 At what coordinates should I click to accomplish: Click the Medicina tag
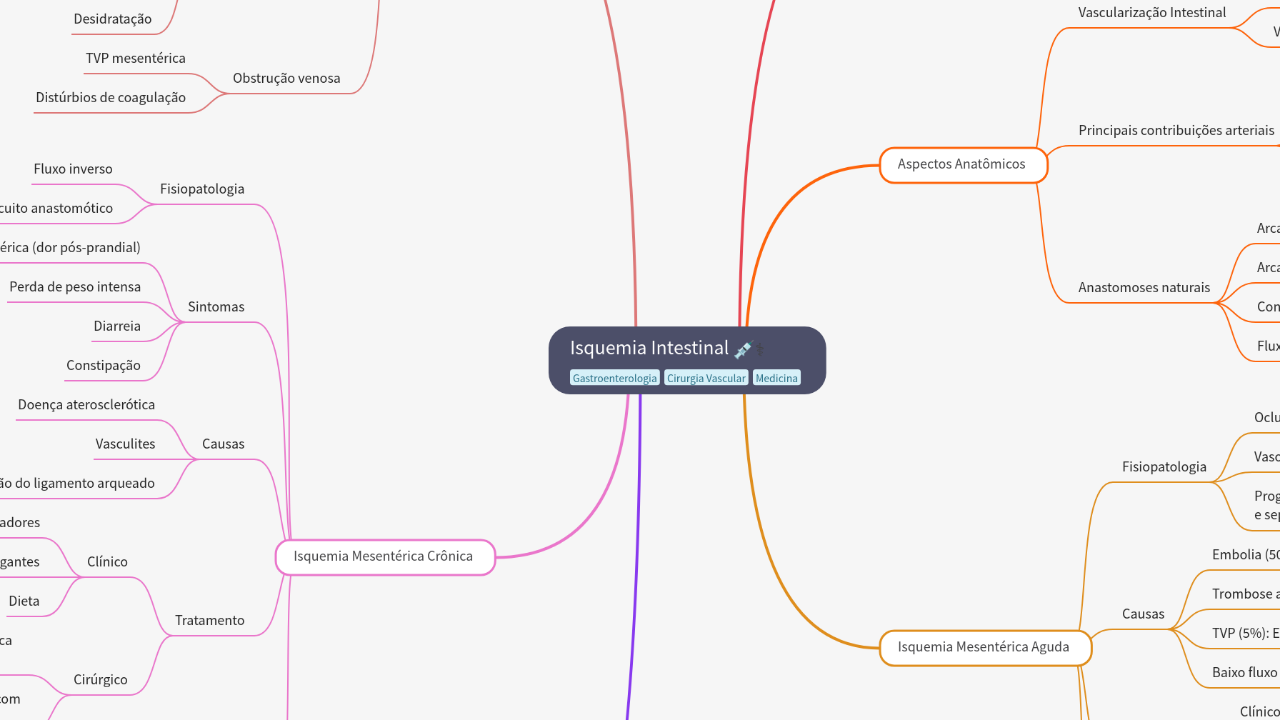[x=777, y=378]
